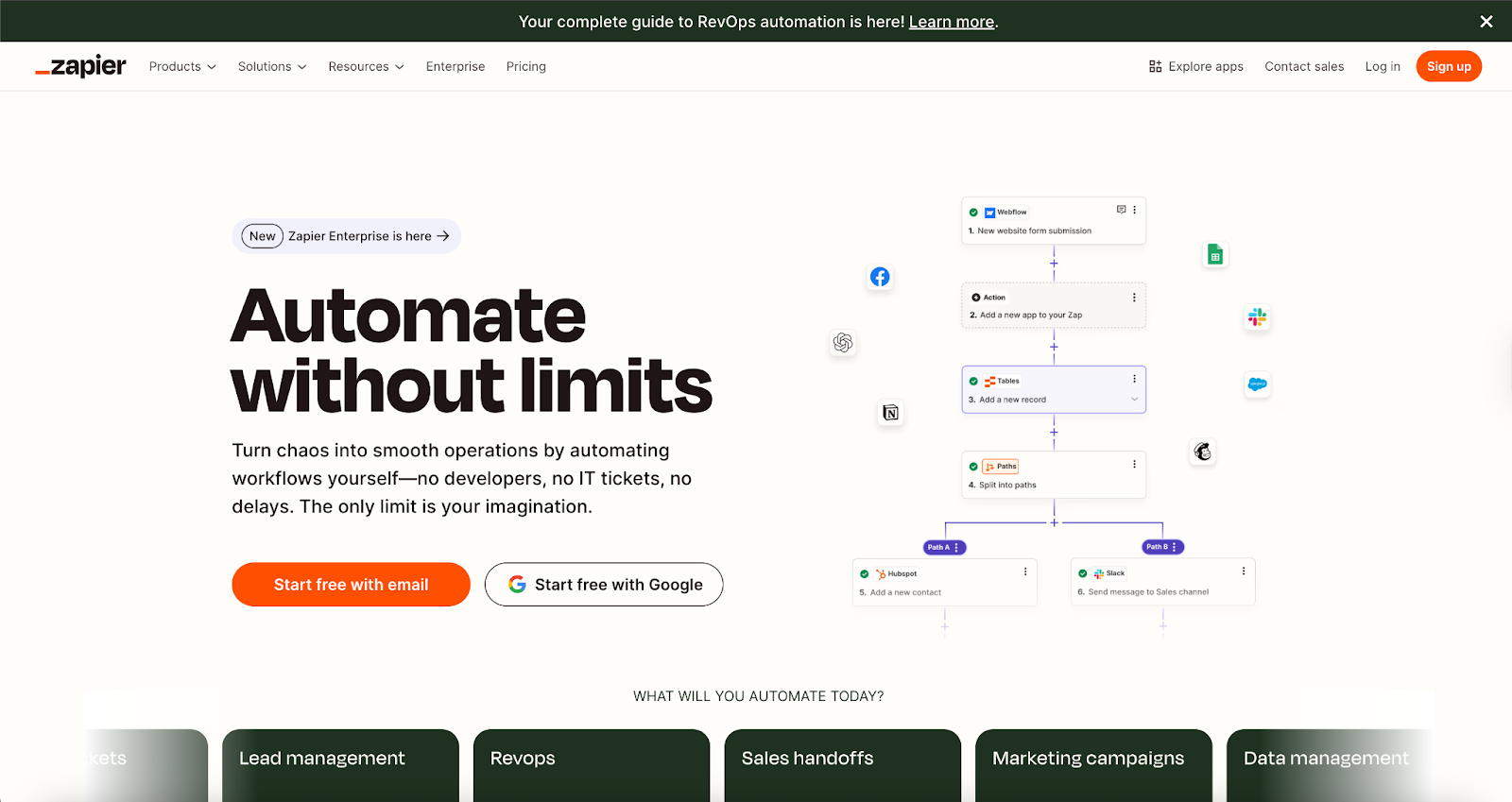Open the Slack step's three-dot menu
This screenshot has width=1512, height=802.
click(x=1244, y=571)
